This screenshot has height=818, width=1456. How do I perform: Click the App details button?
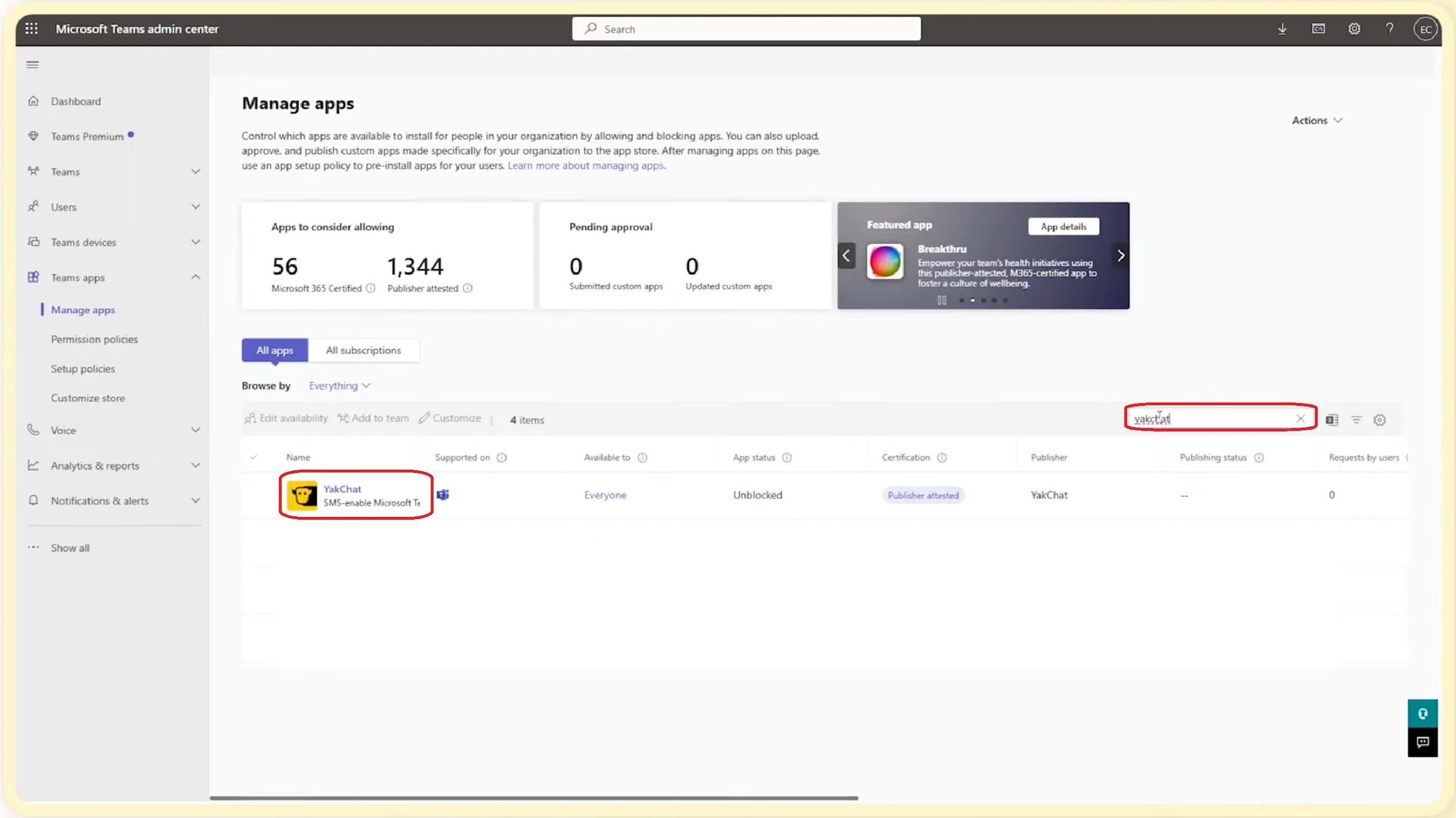click(x=1063, y=226)
